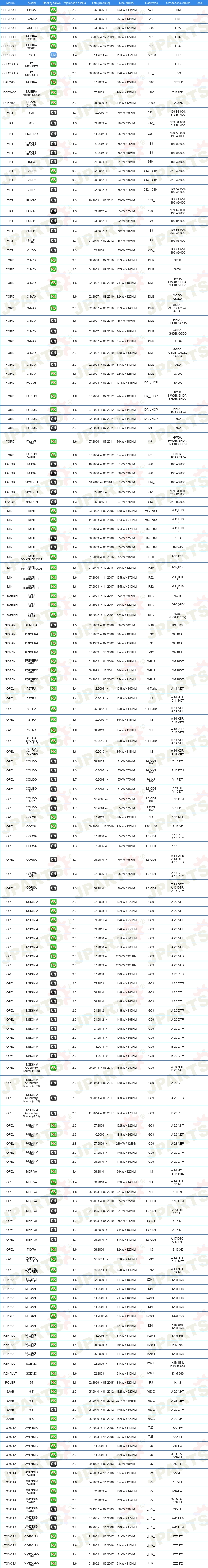Click the K 1.8 engine code cell
This screenshot has height=1568, width=208.
point(178,1382)
